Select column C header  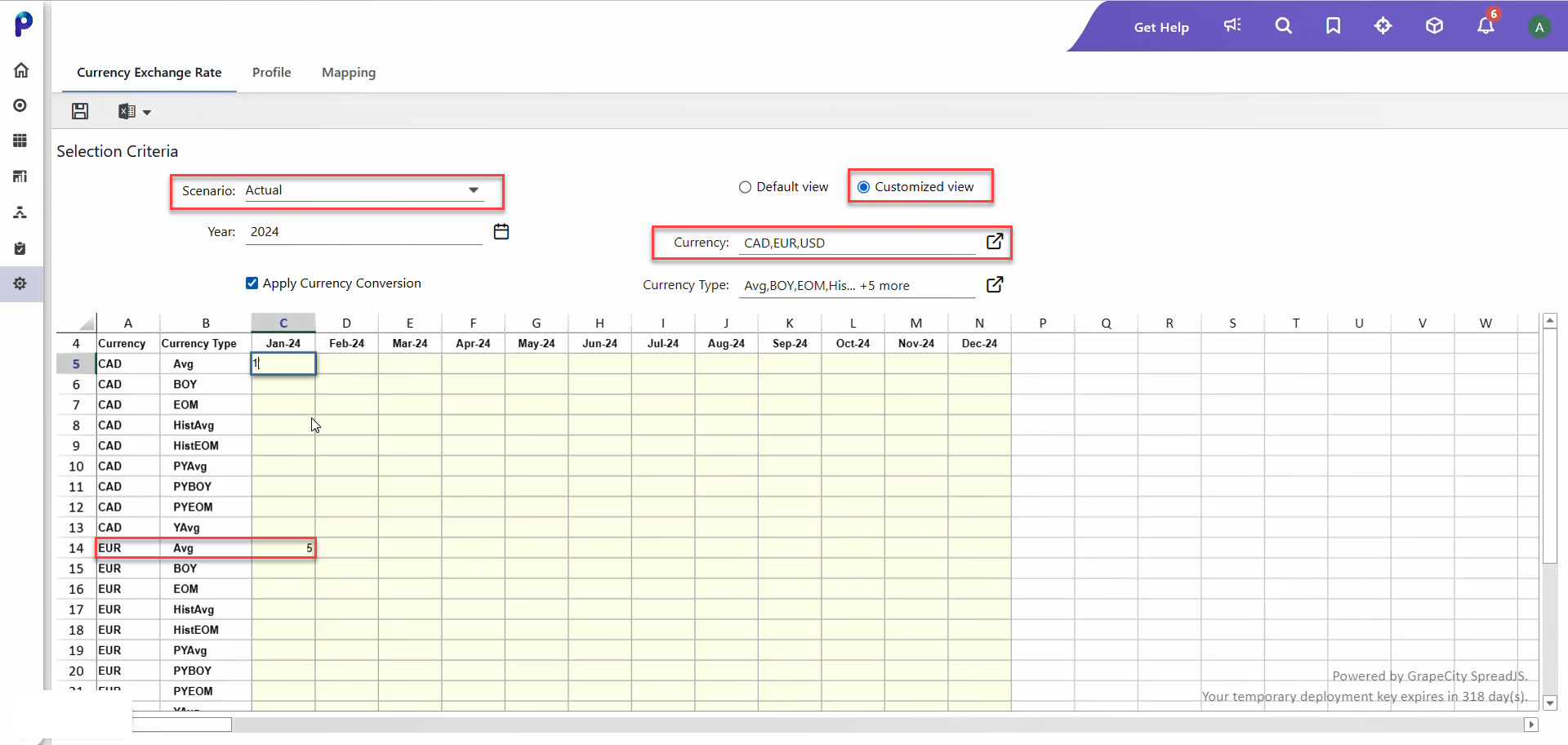pyautogui.click(x=283, y=323)
